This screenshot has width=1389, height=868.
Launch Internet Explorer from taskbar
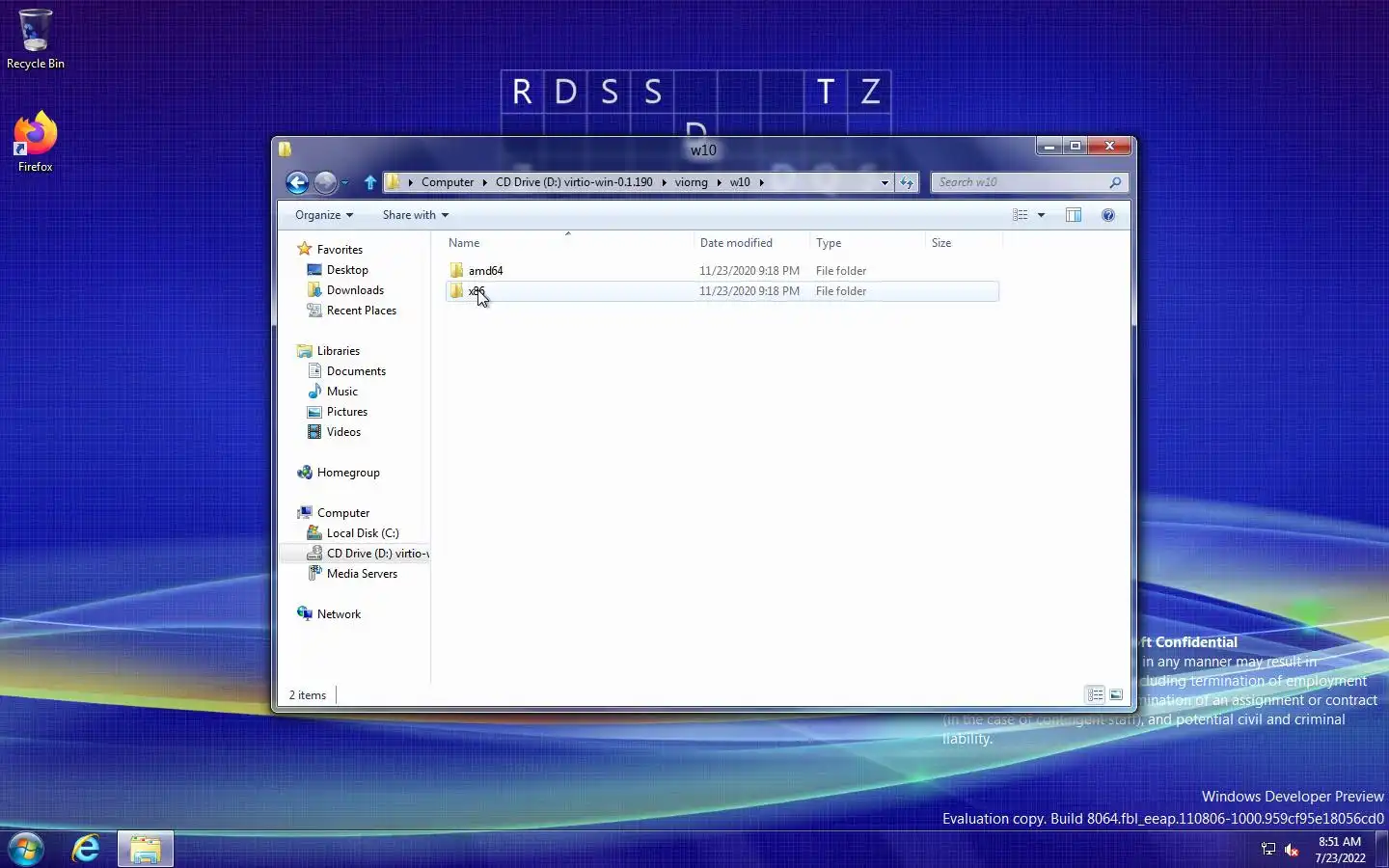pyautogui.click(x=86, y=849)
